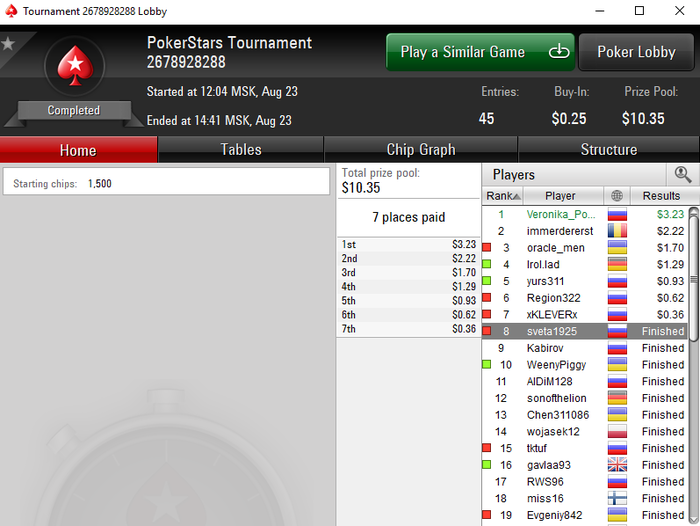Viewport: 700px width, 526px height.
Task: Switch to the Structure tab
Action: tap(608, 150)
